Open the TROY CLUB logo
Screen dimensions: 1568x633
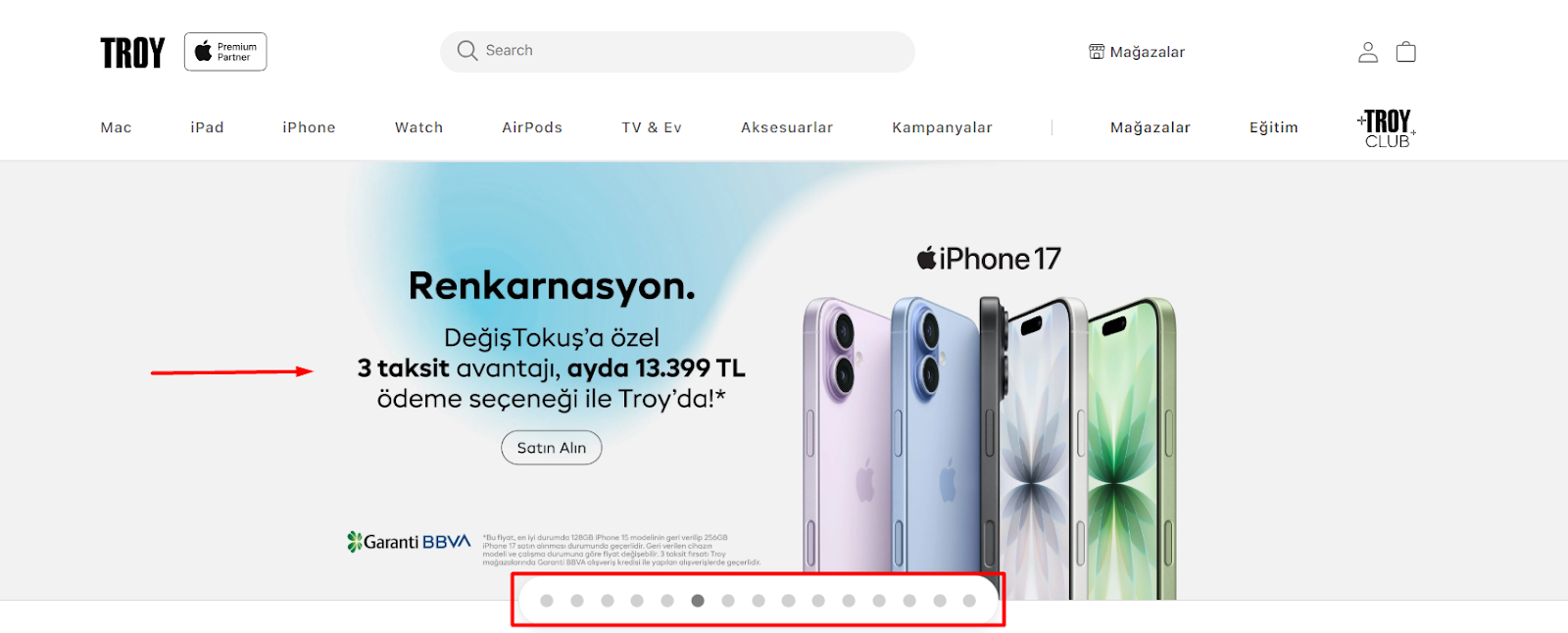[1387, 128]
